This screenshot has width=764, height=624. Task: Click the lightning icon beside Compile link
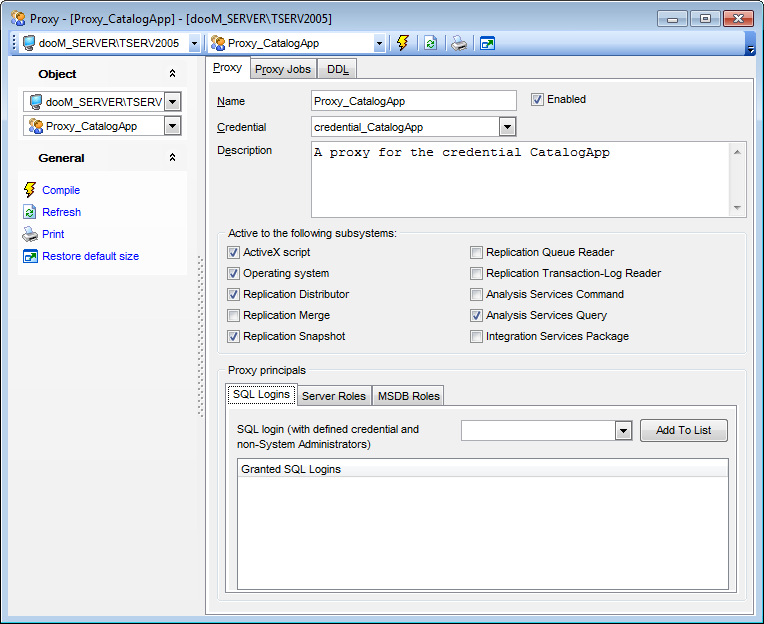coord(30,190)
